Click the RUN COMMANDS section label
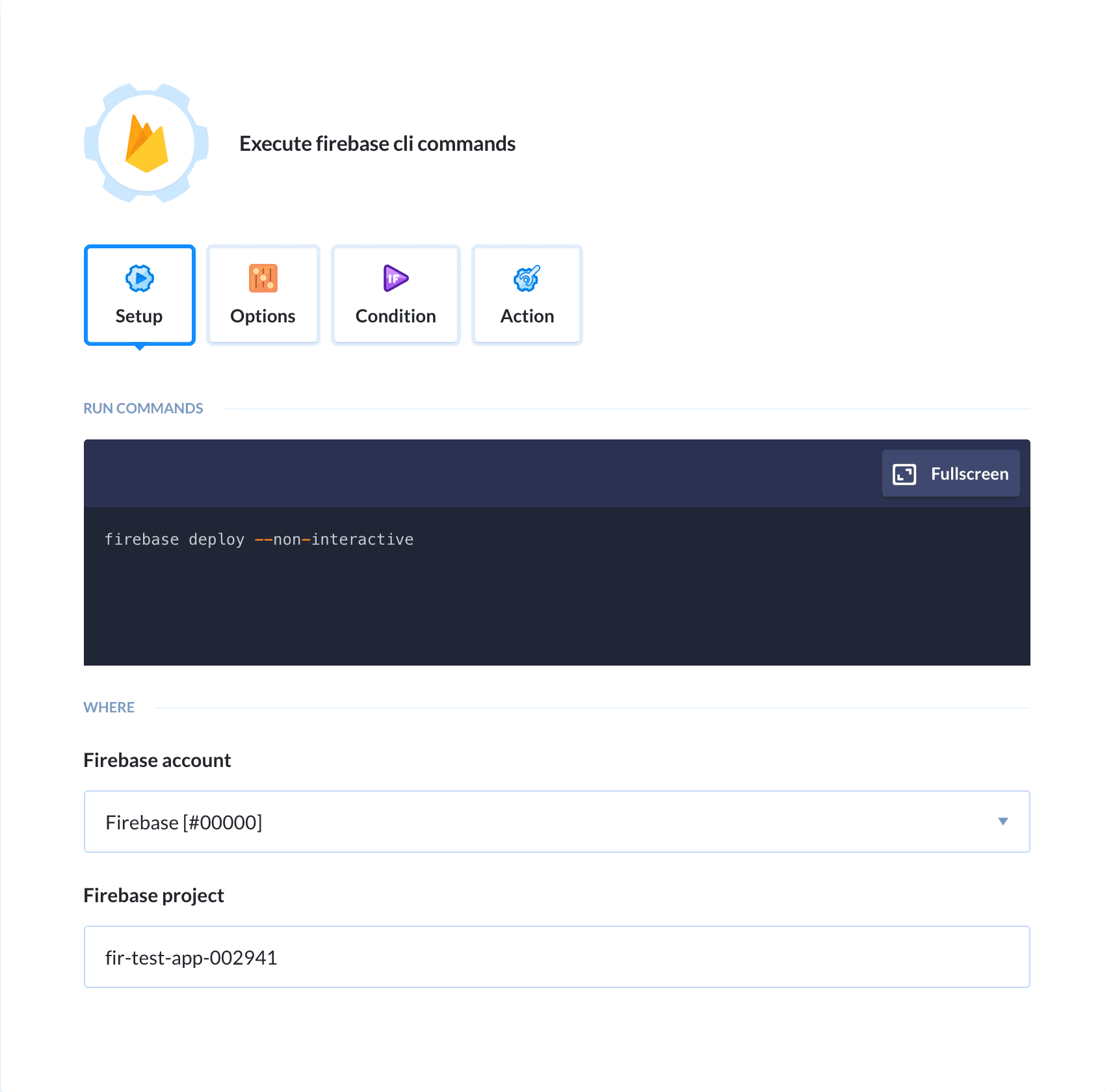The height and width of the screenshot is (1092, 1113). click(143, 408)
